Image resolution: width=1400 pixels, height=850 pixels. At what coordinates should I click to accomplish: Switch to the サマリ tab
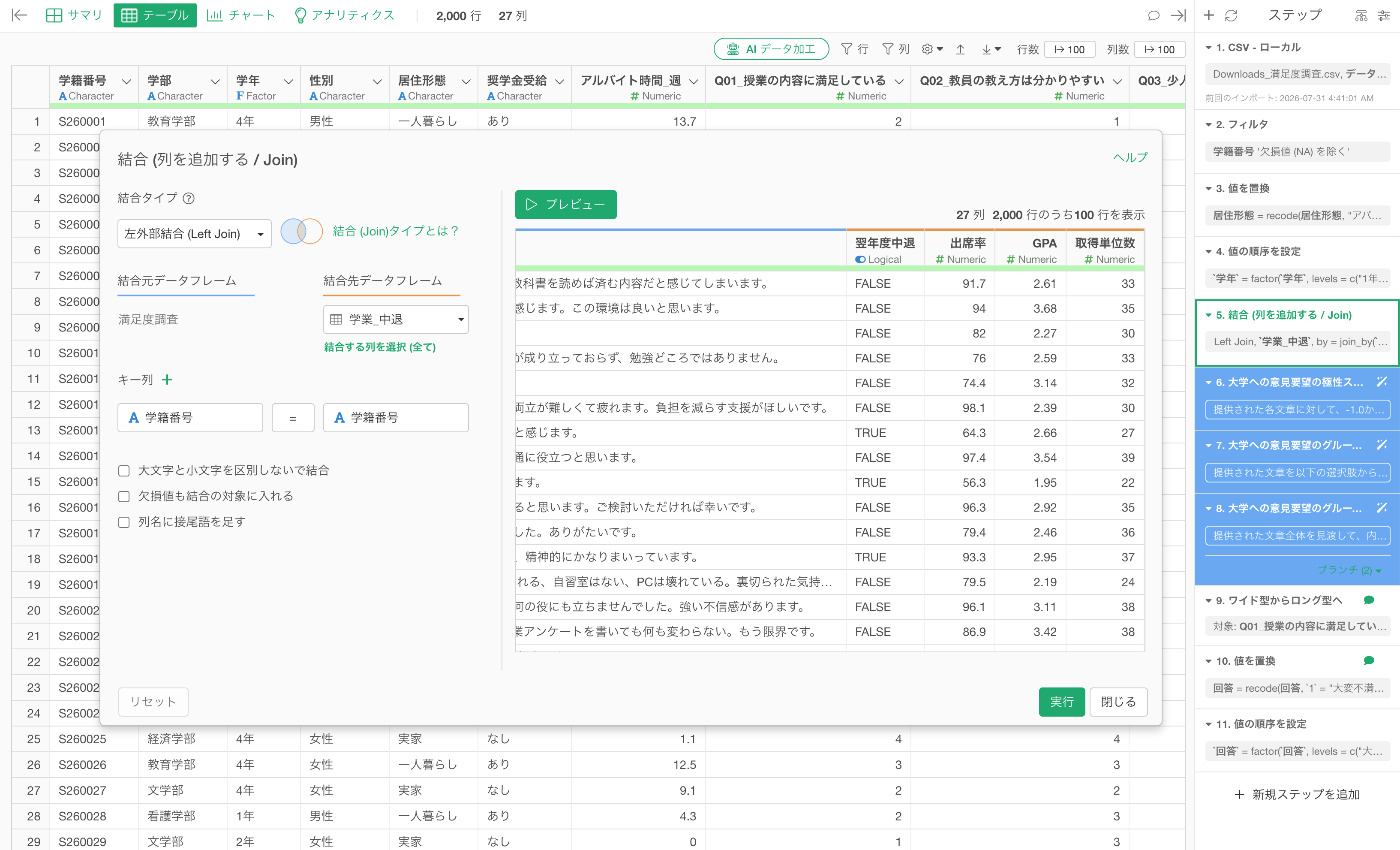(74, 15)
